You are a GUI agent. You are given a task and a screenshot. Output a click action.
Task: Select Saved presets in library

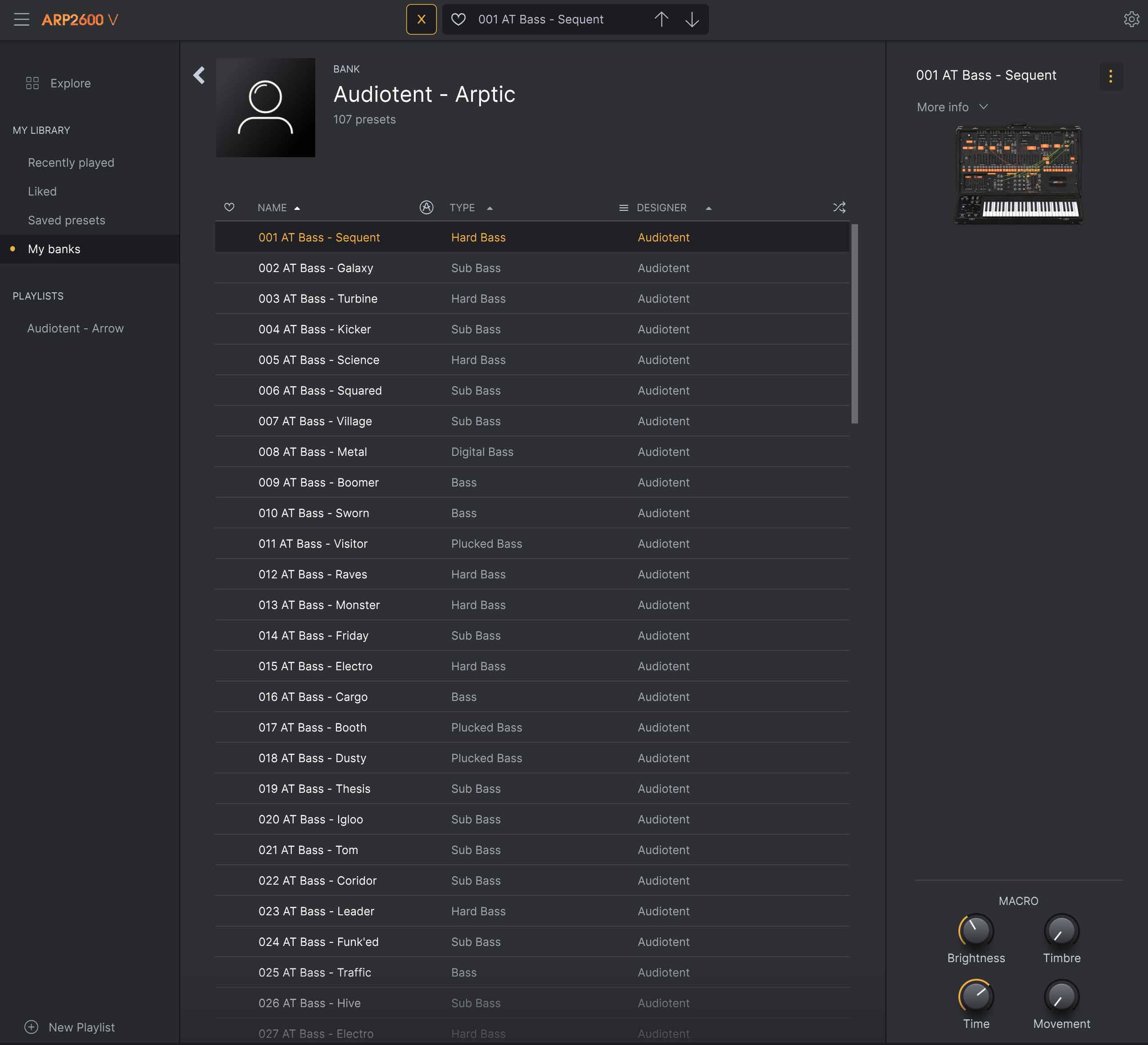(67, 220)
